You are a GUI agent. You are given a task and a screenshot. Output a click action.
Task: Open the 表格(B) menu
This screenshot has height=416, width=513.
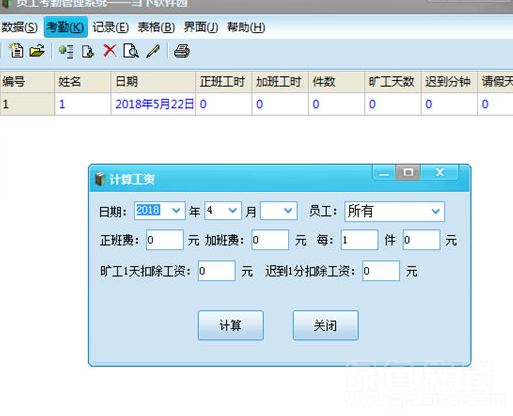[x=156, y=27]
